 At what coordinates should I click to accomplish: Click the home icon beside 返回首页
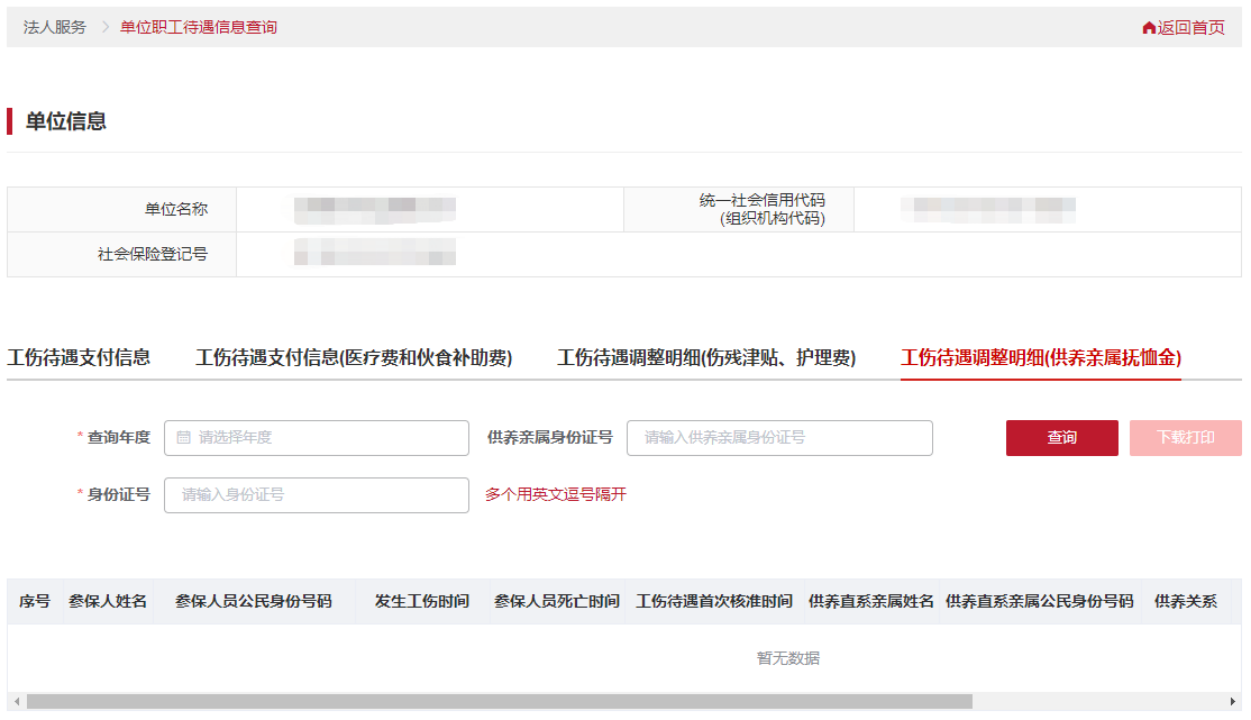[x=1148, y=28]
